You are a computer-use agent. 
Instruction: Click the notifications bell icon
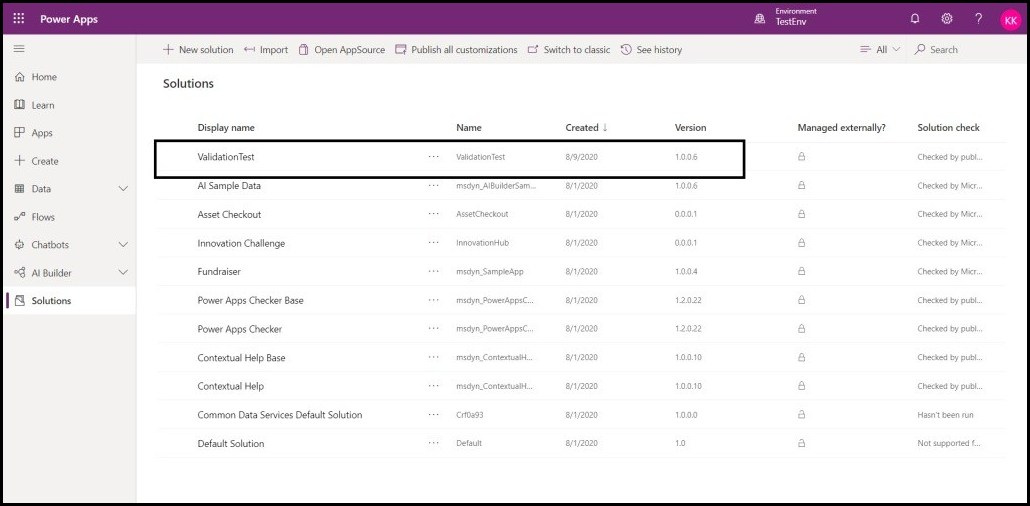914,19
